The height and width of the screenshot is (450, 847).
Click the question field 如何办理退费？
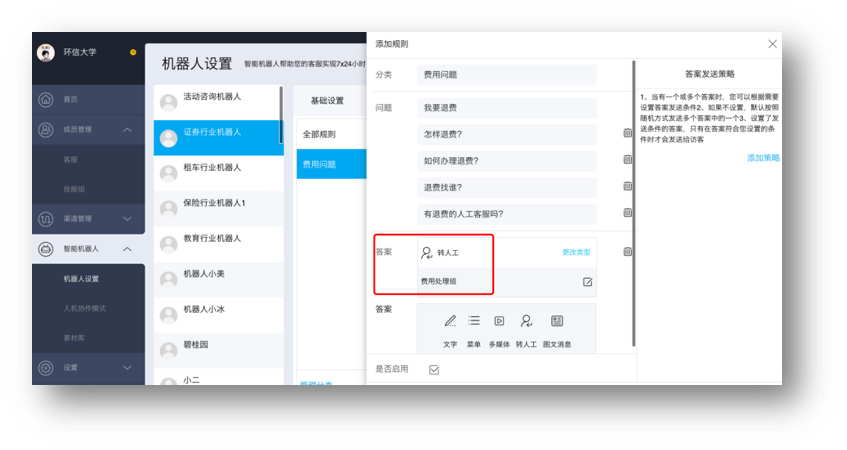507,161
